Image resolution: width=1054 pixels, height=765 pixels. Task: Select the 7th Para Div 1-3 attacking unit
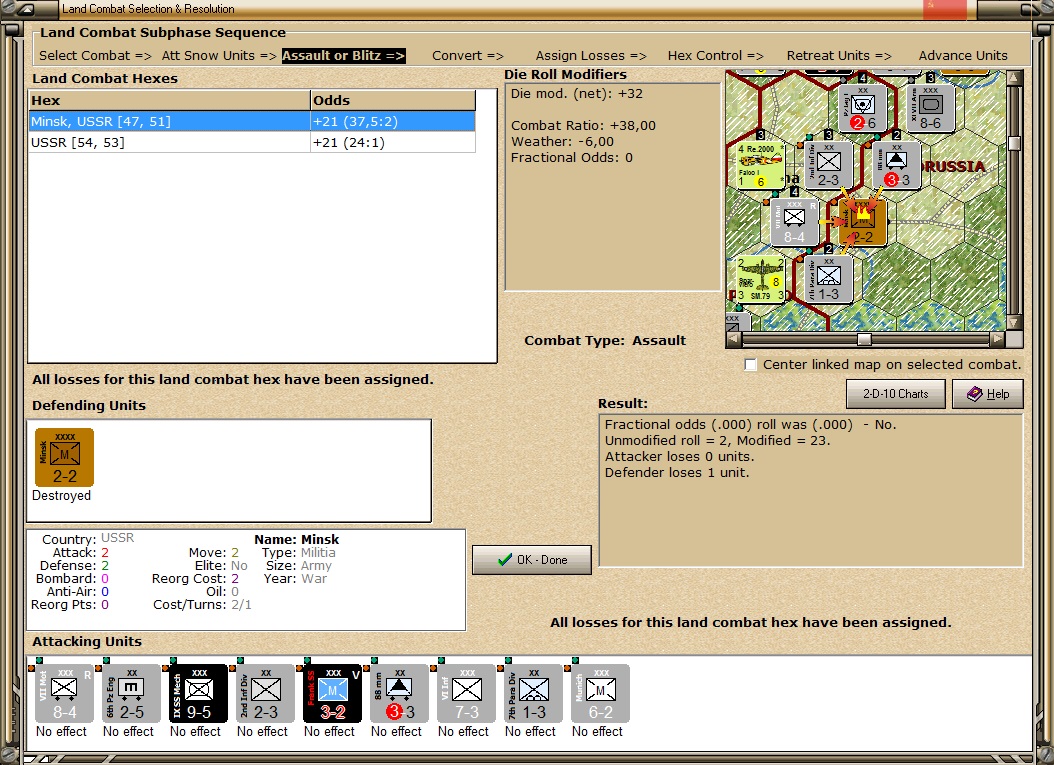pyautogui.click(x=534, y=694)
